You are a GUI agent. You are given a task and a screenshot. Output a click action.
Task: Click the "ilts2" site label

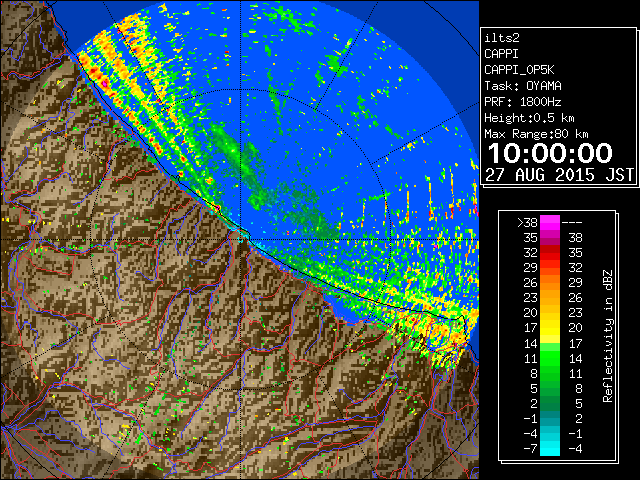pyautogui.click(x=502, y=38)
